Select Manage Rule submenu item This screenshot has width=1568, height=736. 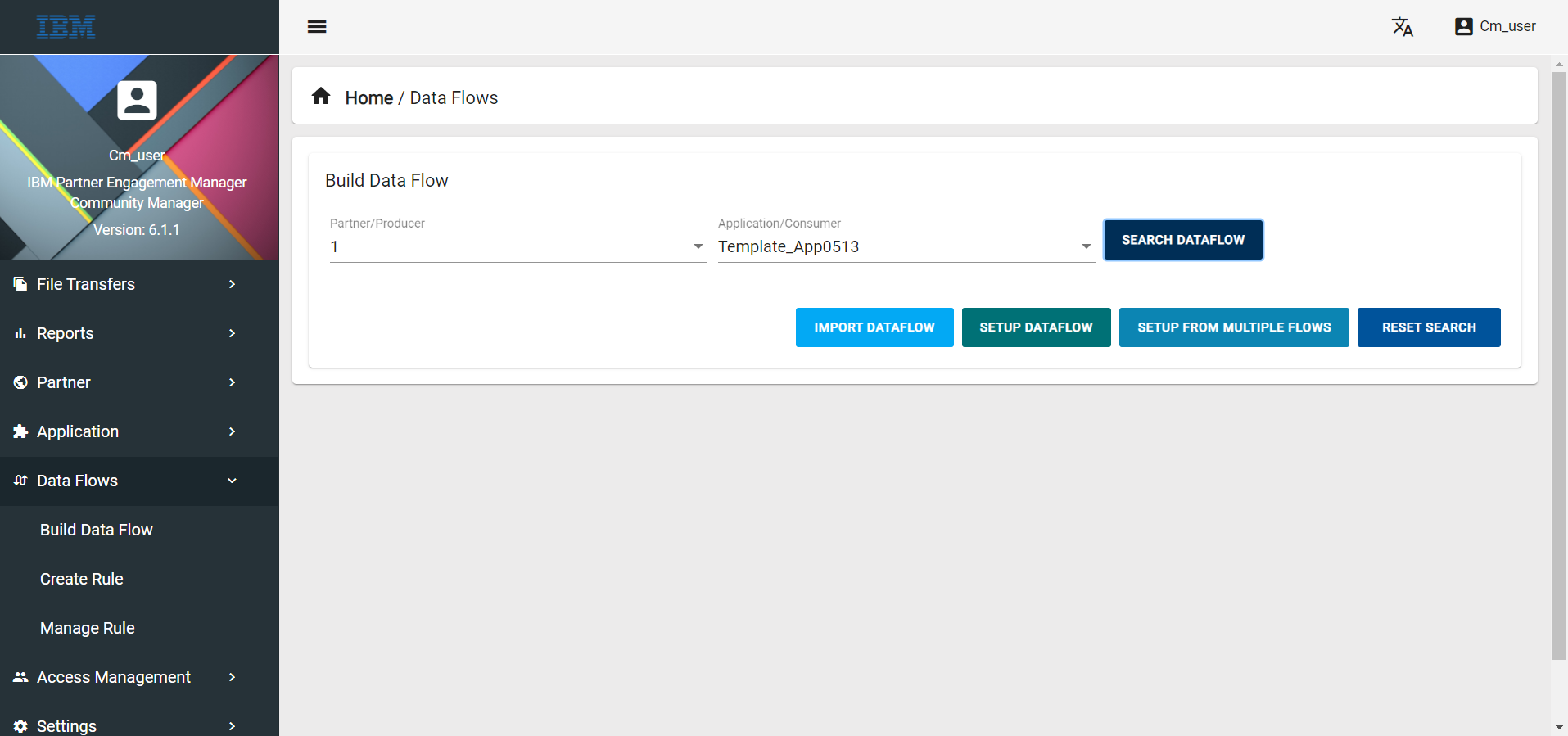(x=88, y=628)
